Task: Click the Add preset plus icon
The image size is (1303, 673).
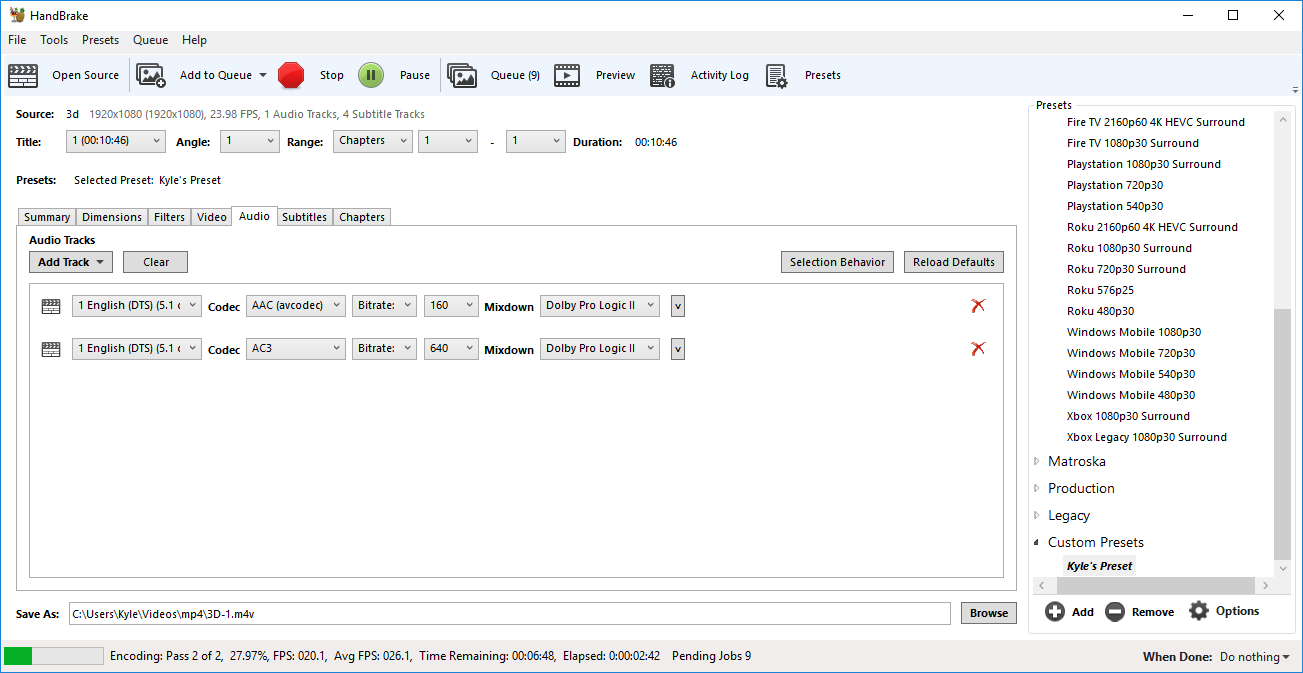Action: (x=1055, y=611)
